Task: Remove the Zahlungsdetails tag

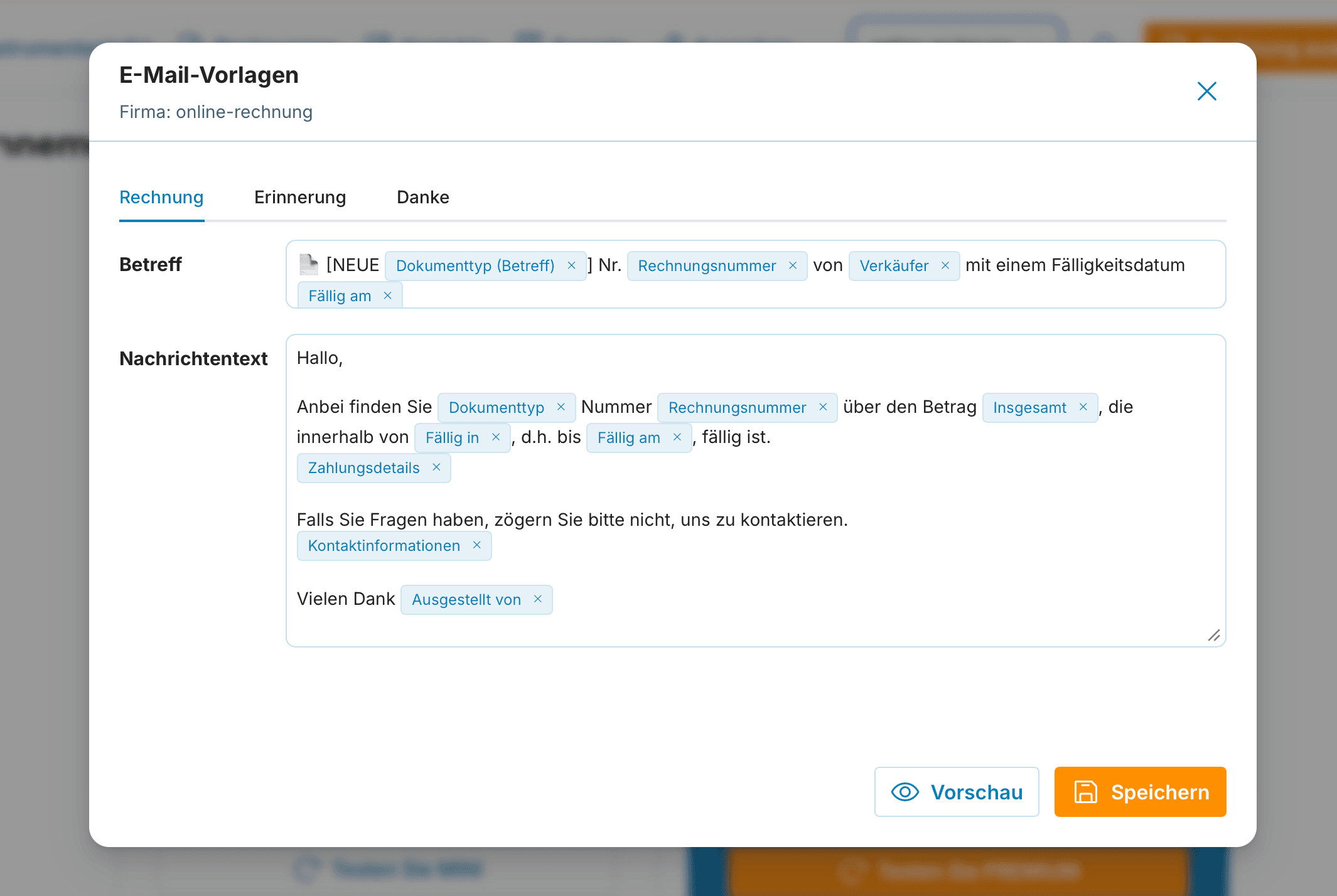Action: (436, 467)
